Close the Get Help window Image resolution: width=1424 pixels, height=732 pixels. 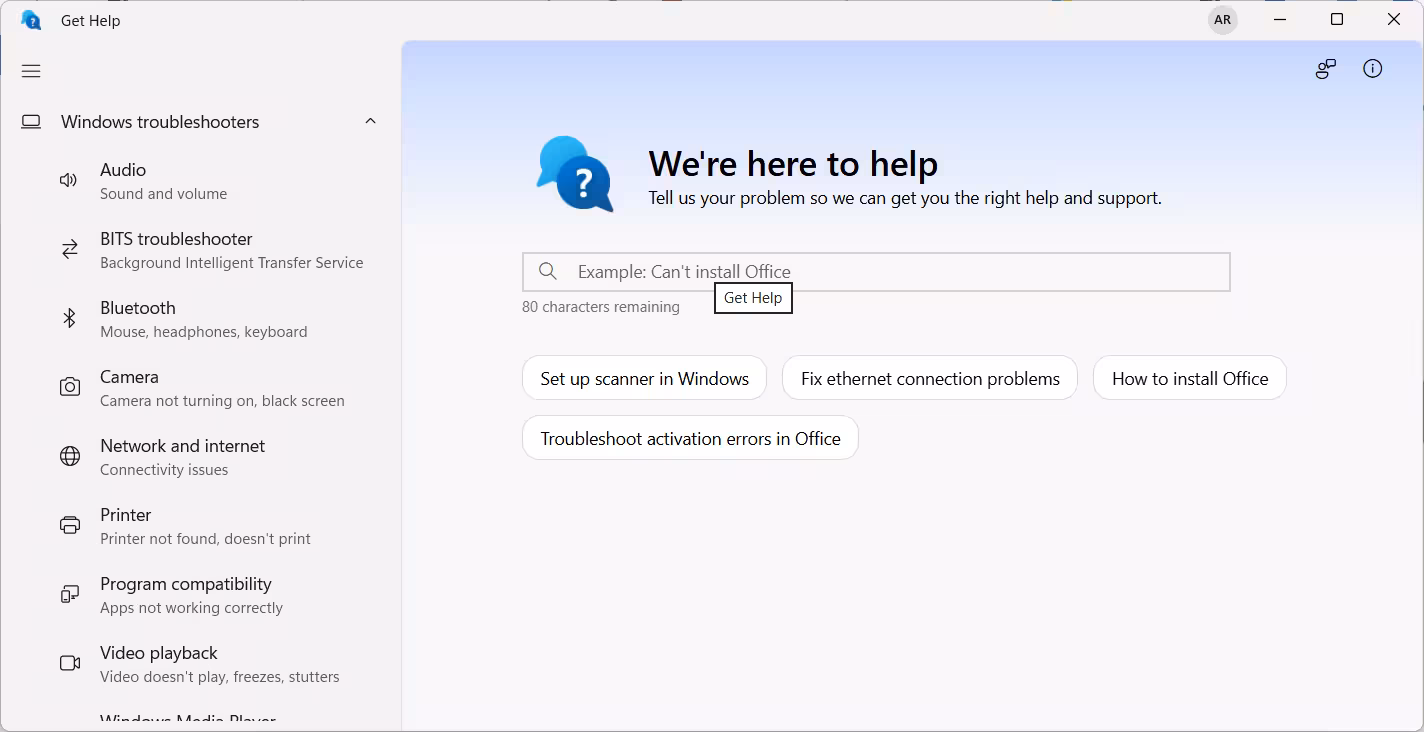coord(1394,20)
